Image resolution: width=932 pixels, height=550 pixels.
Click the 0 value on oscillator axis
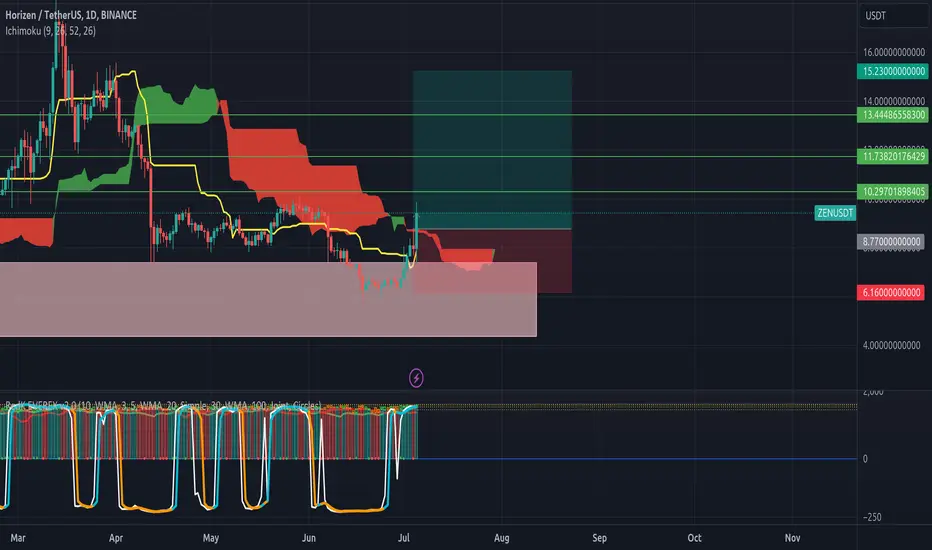point(865,459)
